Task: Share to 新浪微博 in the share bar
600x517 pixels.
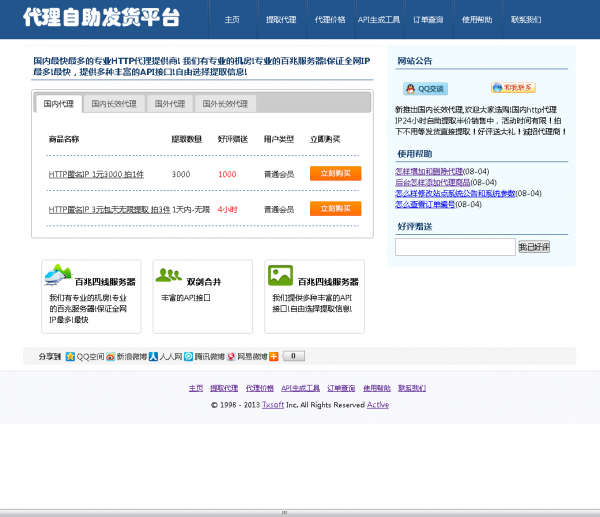Action: click(111, 356)
